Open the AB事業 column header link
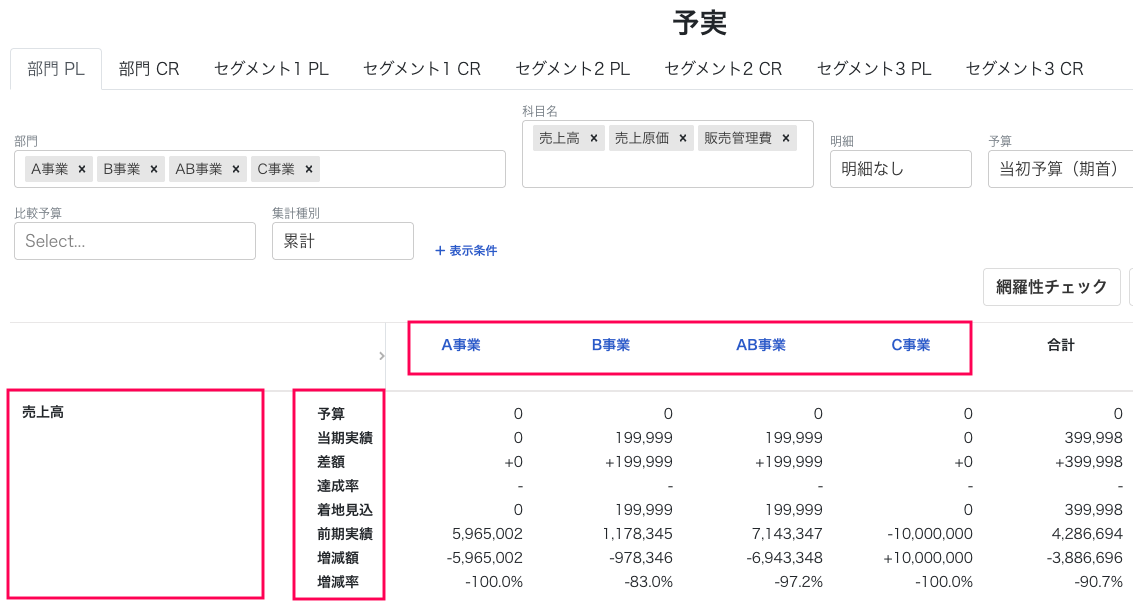 761,346
